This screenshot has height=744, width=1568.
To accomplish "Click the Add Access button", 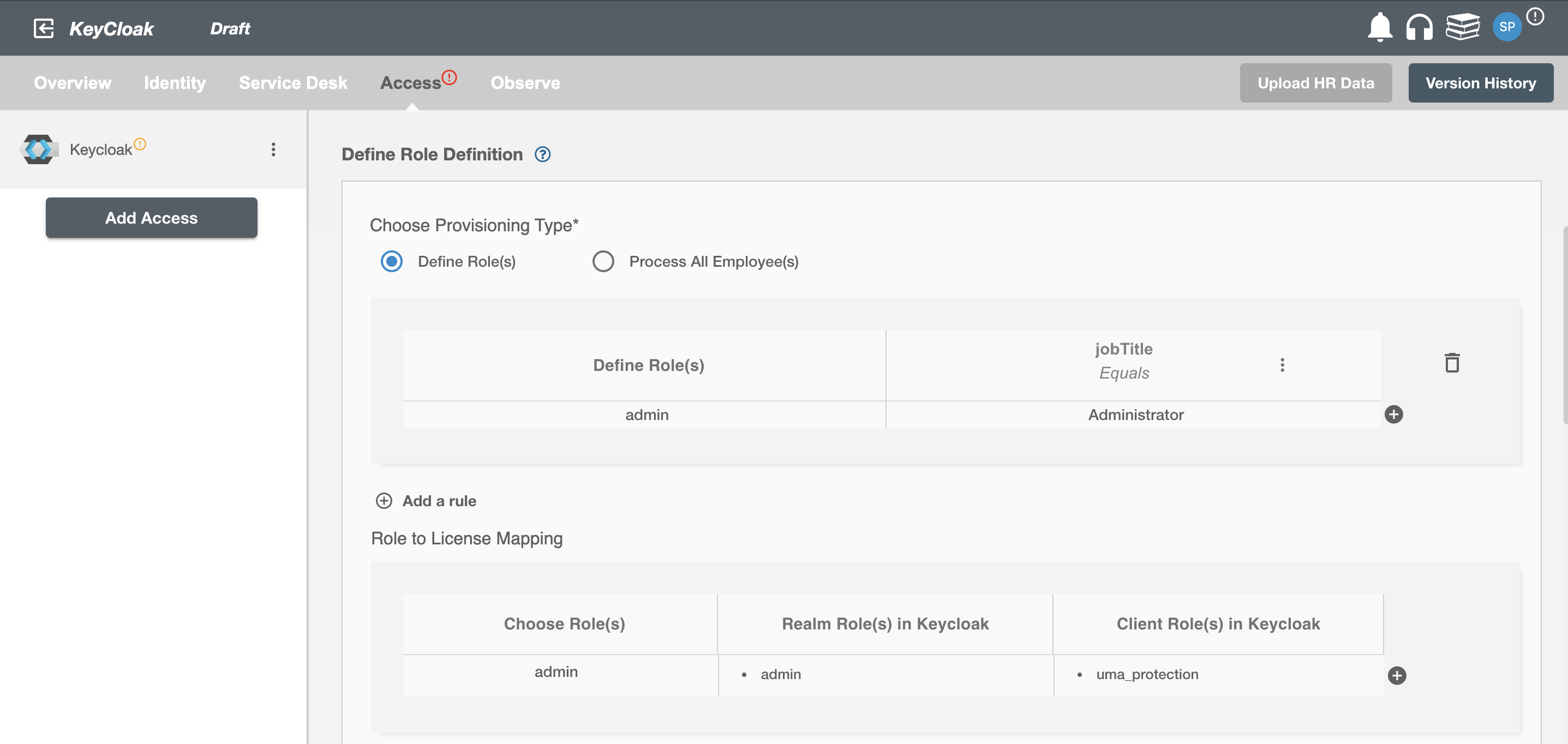I will (x=151, y=217).
